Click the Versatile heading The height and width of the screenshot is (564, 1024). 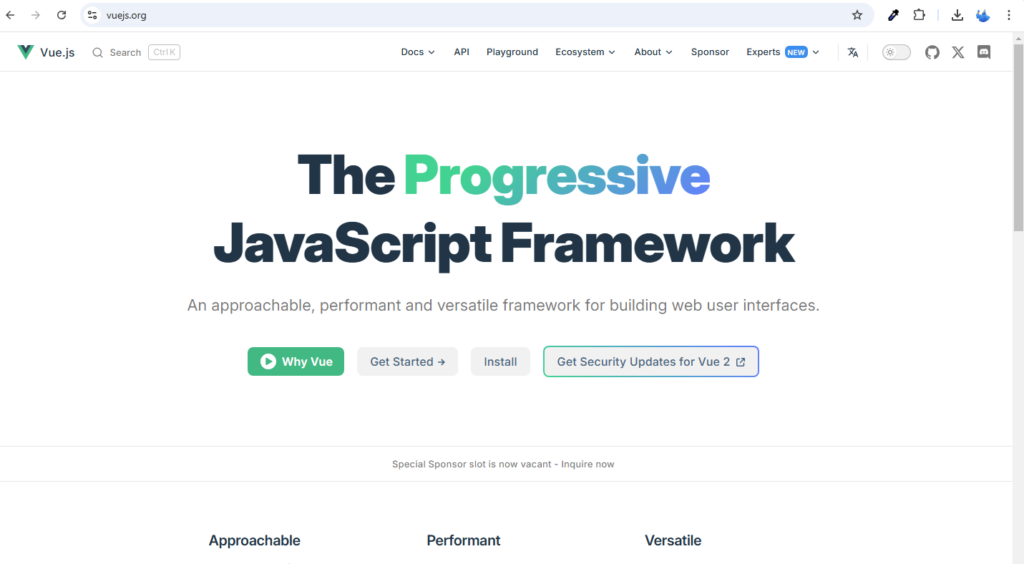pyautogui.click(x=673, y=540)
